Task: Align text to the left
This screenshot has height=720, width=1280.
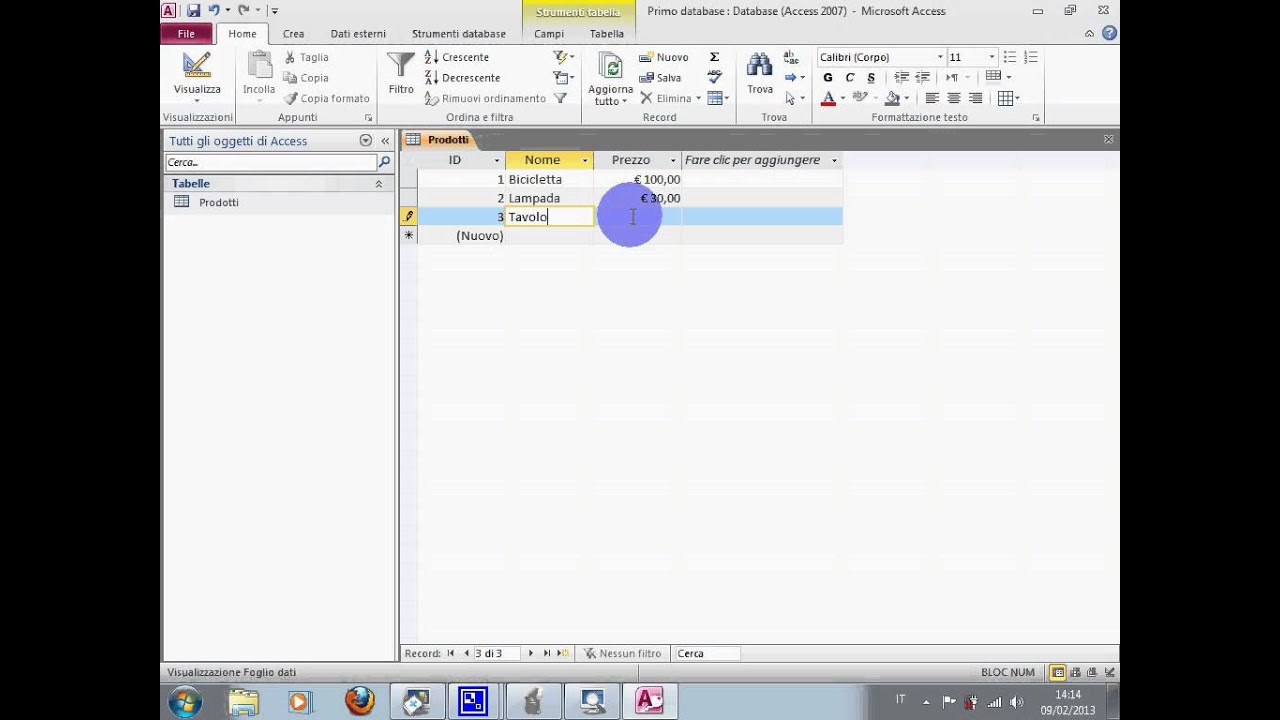Action: (x=932, y=98)
